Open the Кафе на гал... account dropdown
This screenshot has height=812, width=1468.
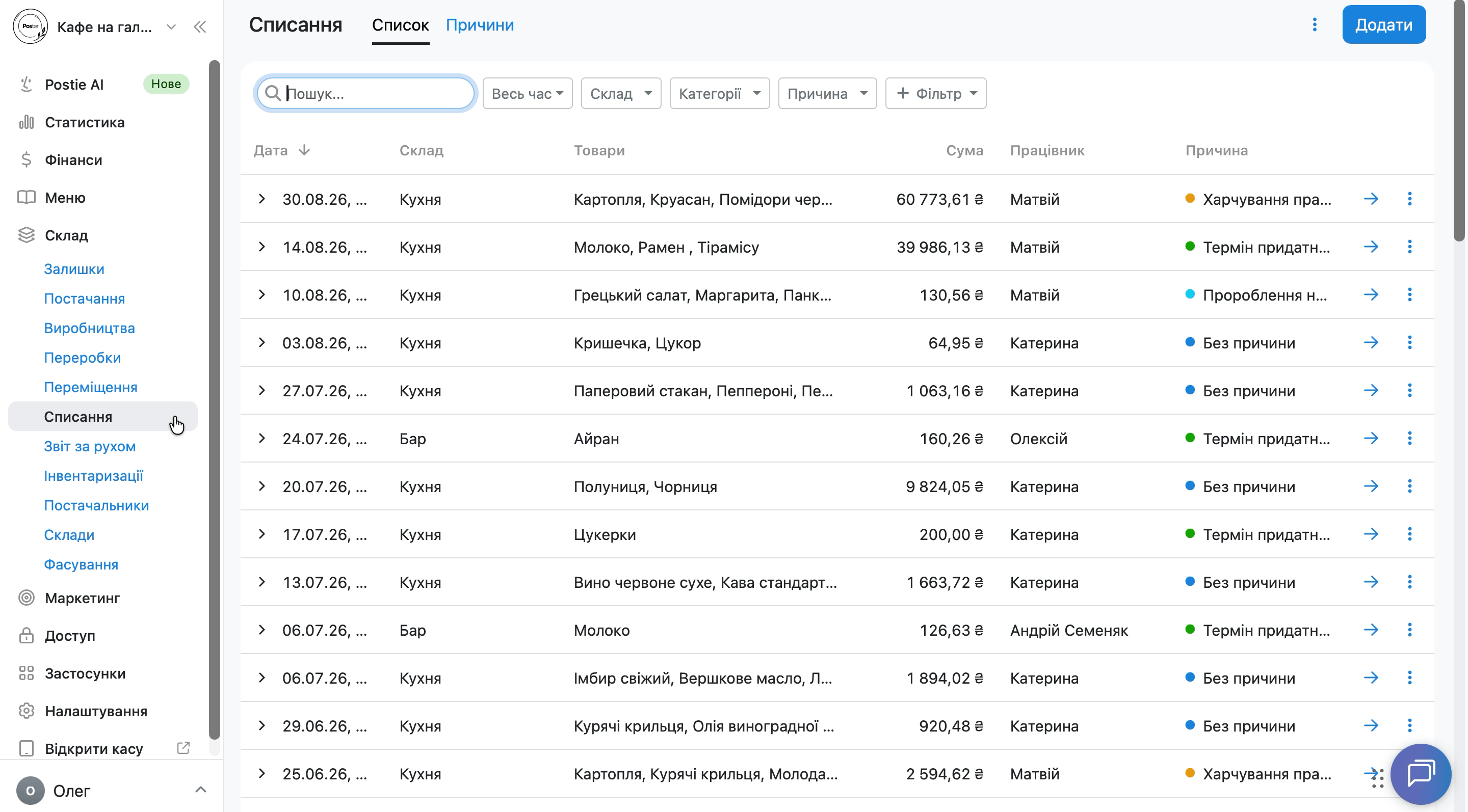[171, 27]
